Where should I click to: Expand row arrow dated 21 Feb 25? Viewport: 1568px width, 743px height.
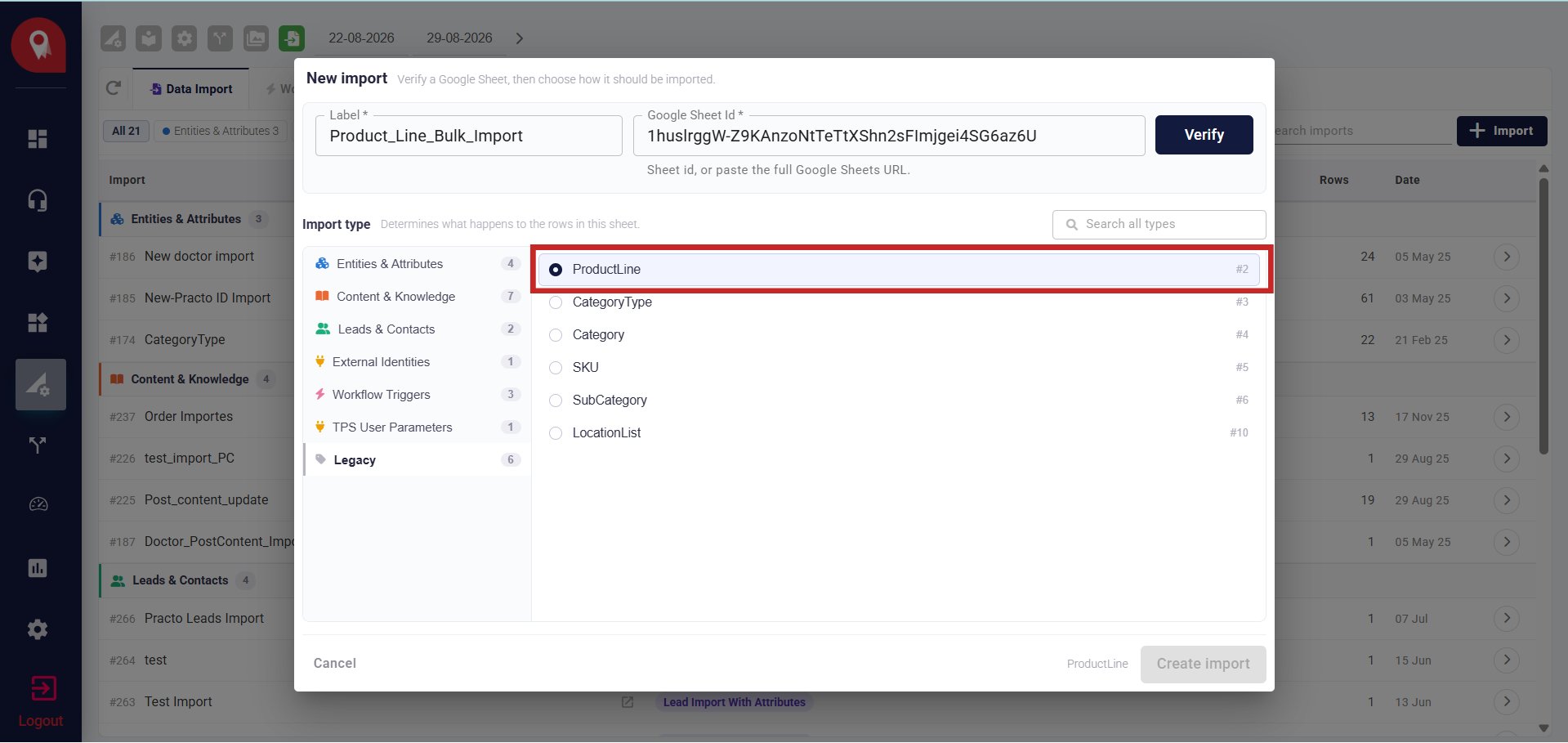[x=1507, y=340]
